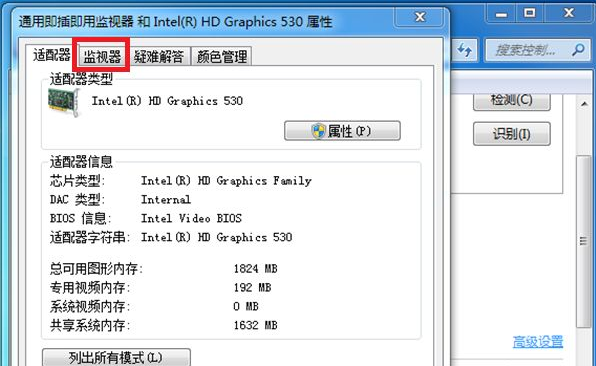596x366 pixels.
Task: Click the DAC 类型 value Internal
Action: click(x=166, y=200)
